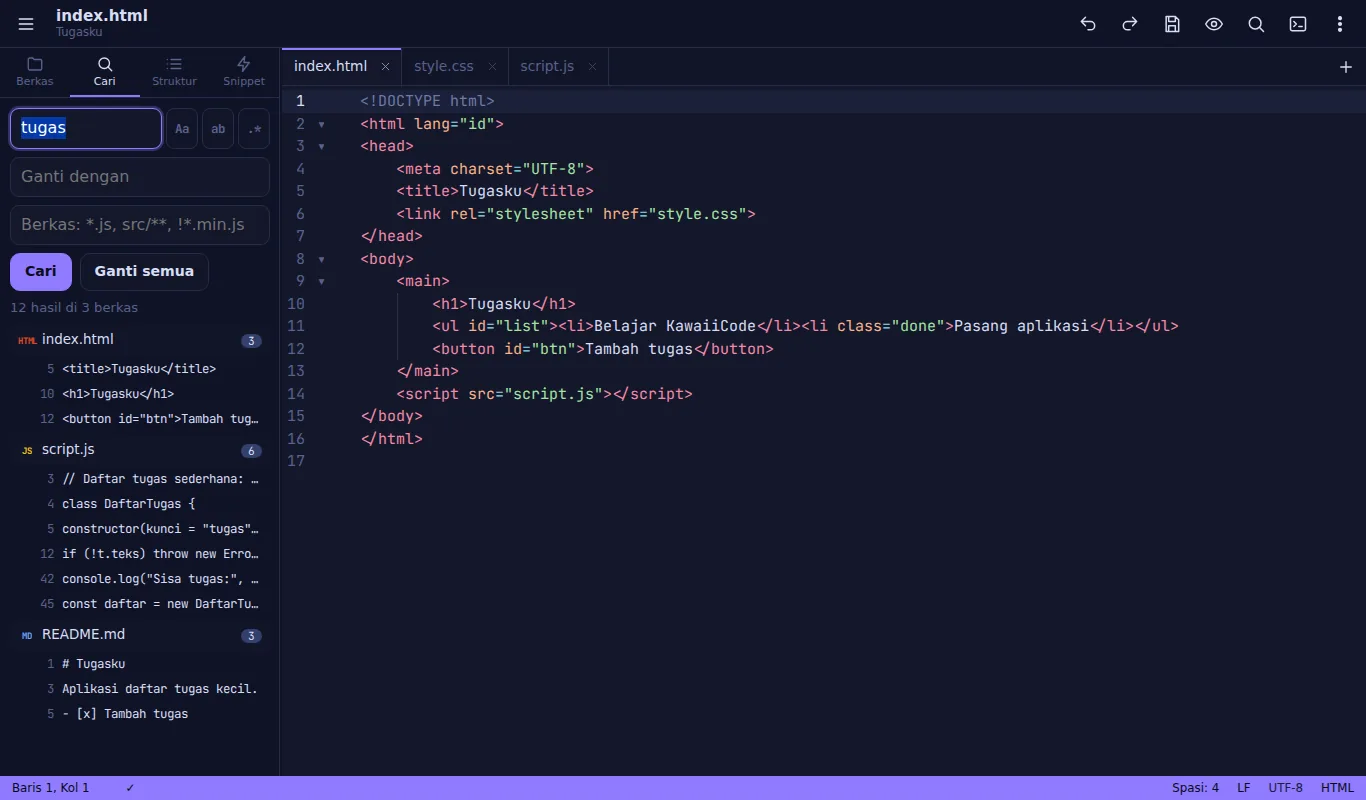Change indentation via 'Spasi: 4' status
Viewport: 1366px width, 800px height.
1195,788
